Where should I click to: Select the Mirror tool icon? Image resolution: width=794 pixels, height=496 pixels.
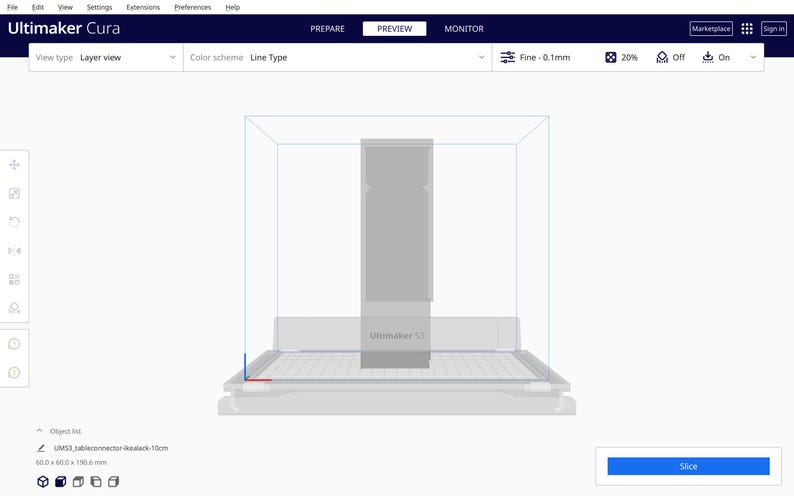[x=14, y=251]
